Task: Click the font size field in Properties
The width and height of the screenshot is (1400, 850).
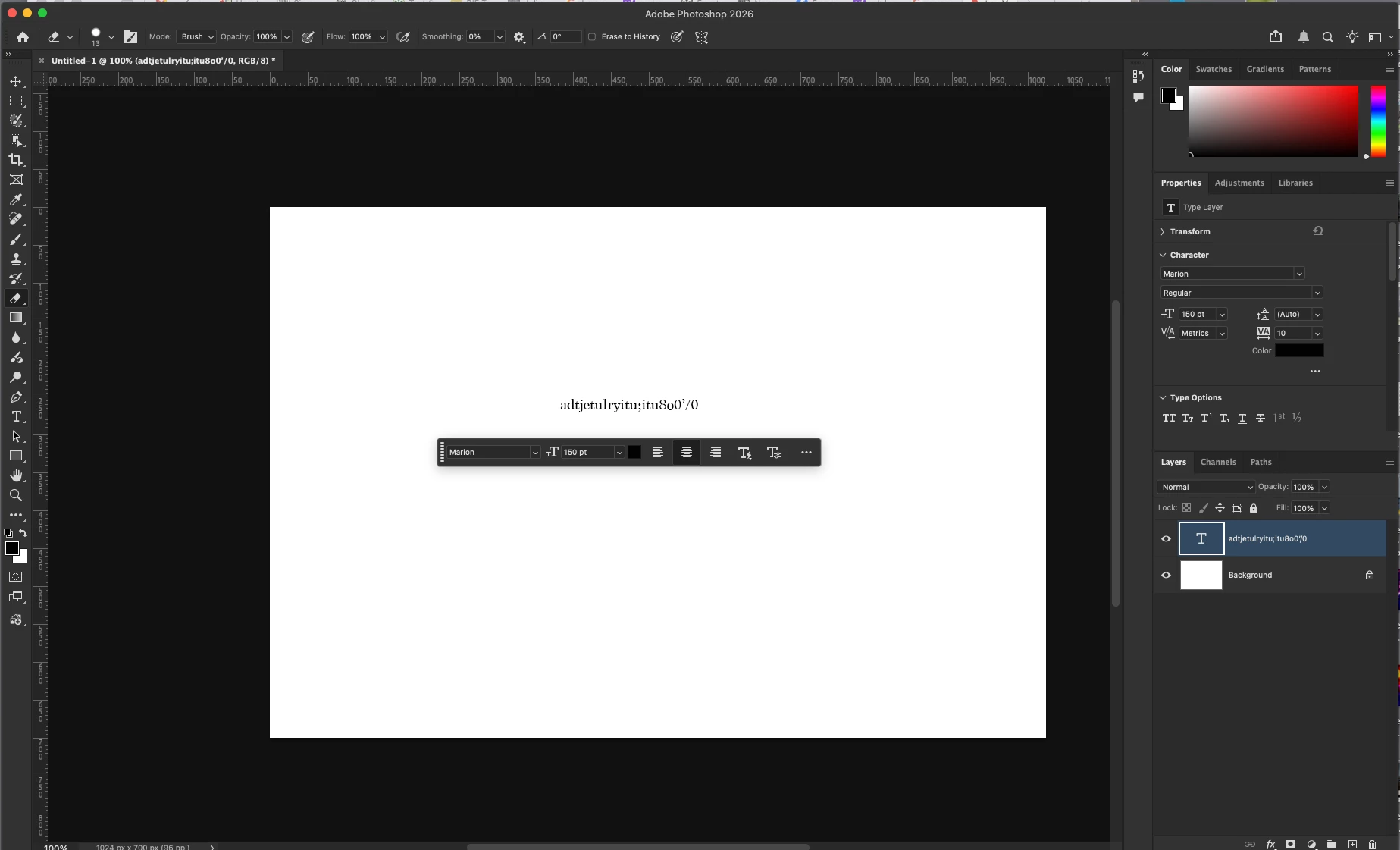Action: coord(1197,314)
